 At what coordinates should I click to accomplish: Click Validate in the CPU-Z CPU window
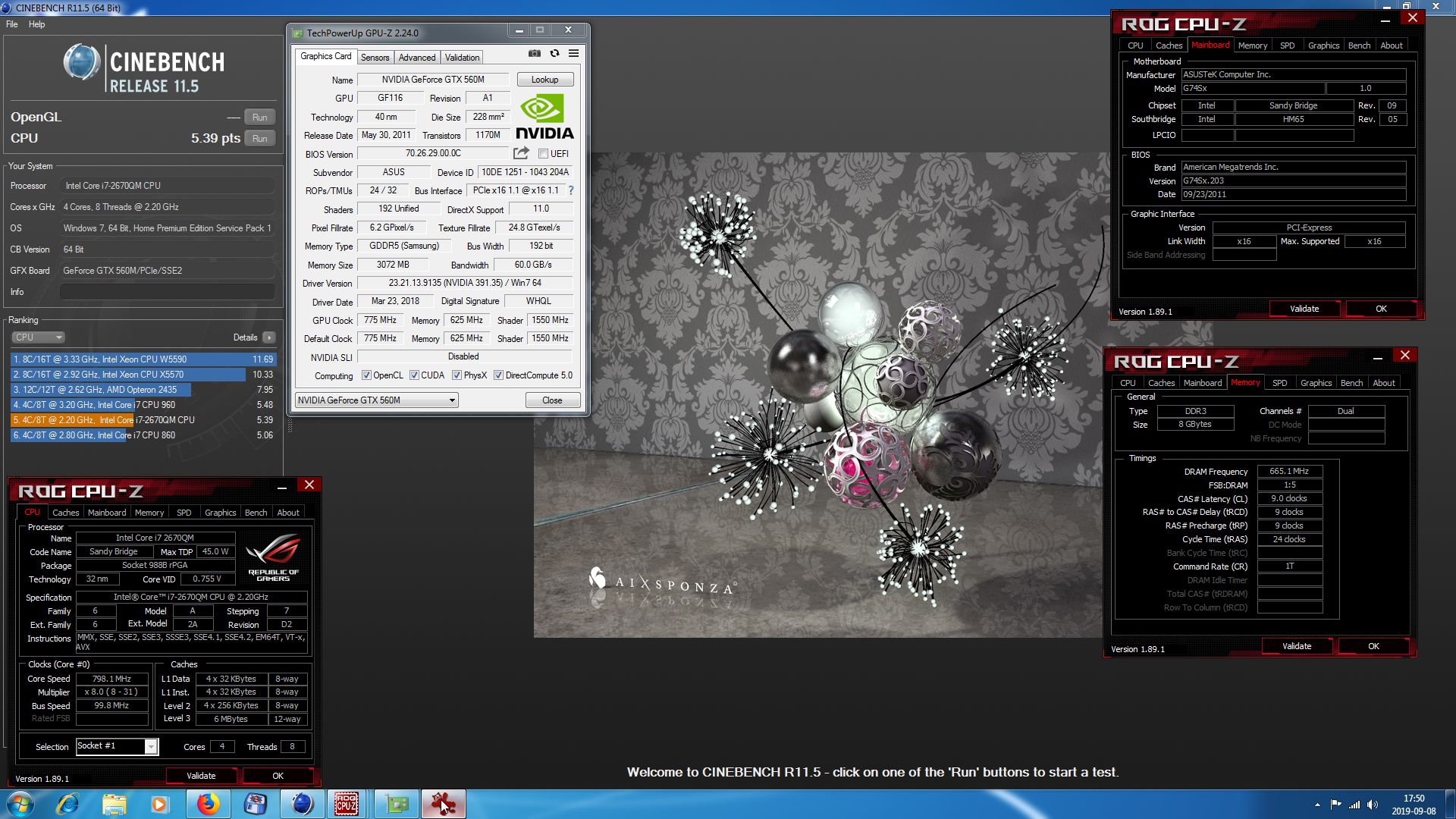point(201,776)
